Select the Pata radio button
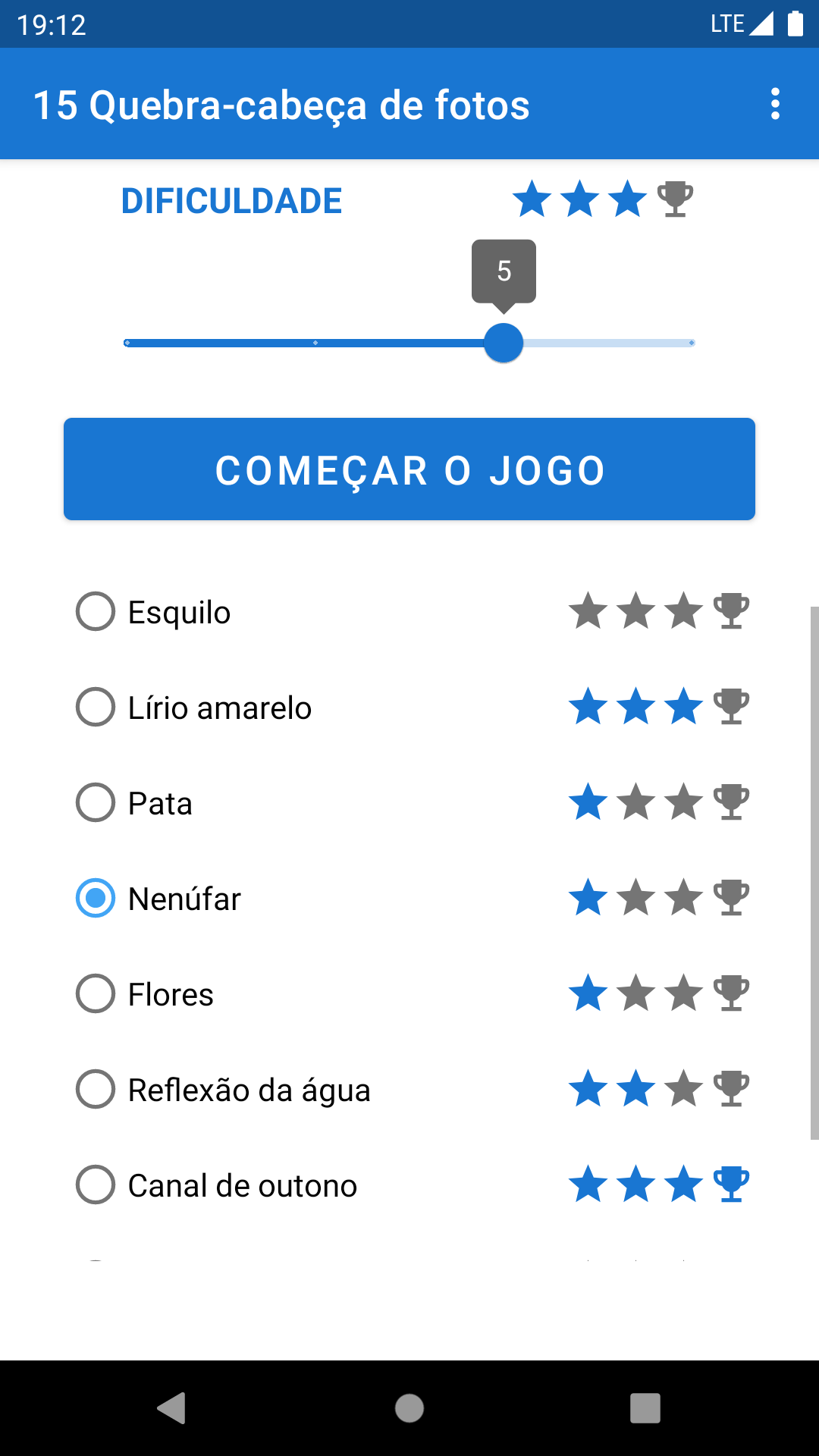819x1456 pixels. [x=96, y=802]
